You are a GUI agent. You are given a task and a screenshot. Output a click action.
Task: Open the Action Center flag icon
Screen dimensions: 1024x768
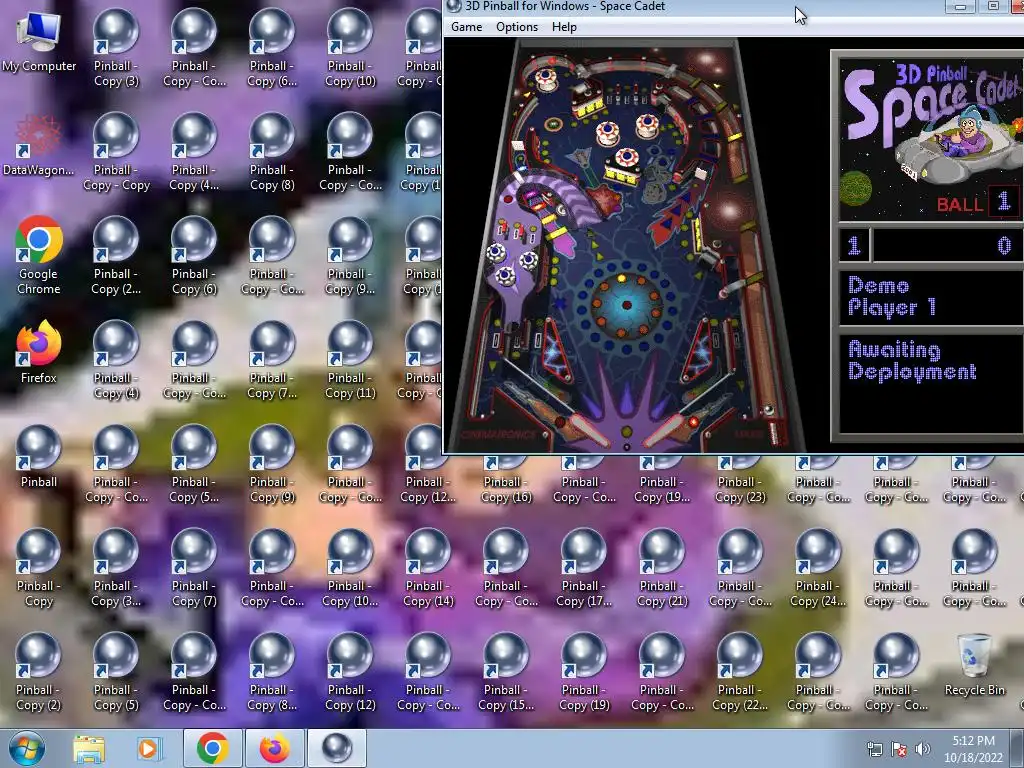coord(899,748)
